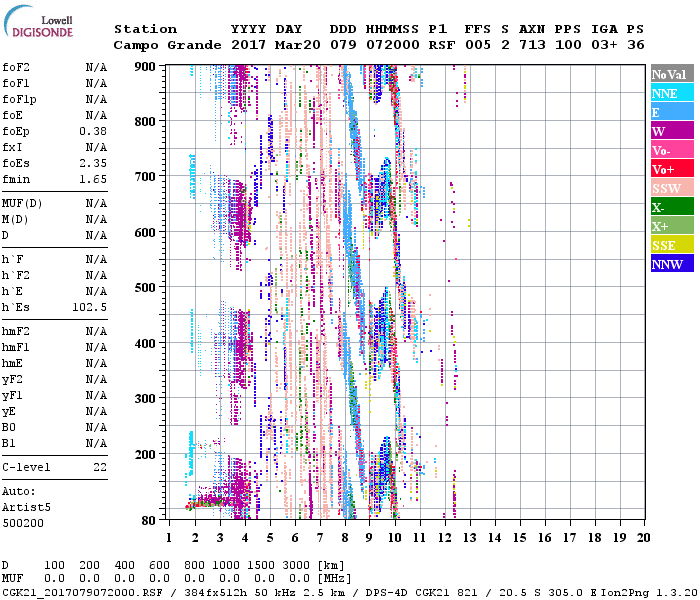Click the h`Es value 102.5

point(90,308)
